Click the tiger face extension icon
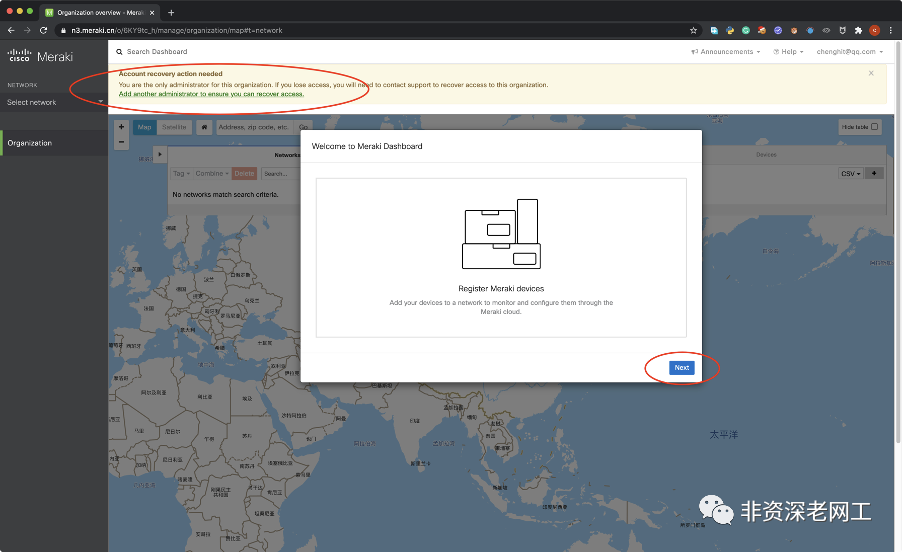 794,30
